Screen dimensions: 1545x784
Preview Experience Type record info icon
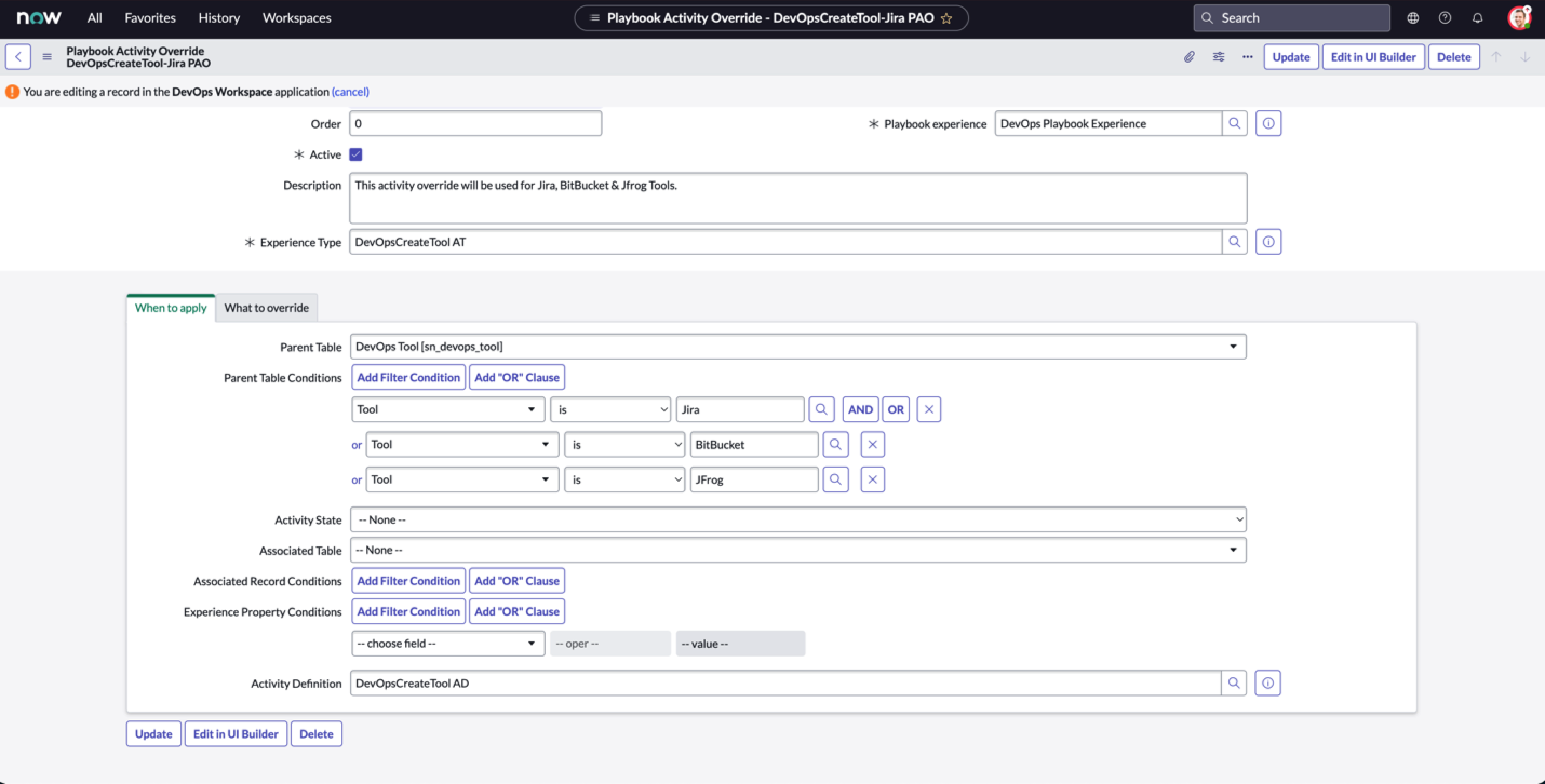(1268, 242)
